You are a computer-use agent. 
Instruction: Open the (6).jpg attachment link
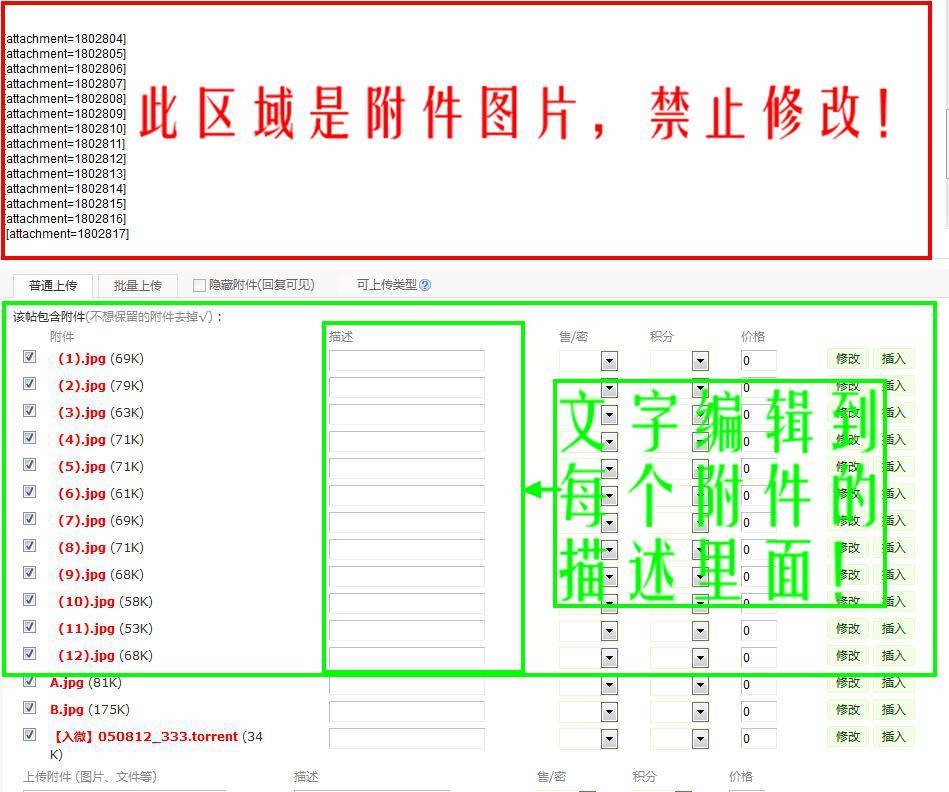click(82, 494)
